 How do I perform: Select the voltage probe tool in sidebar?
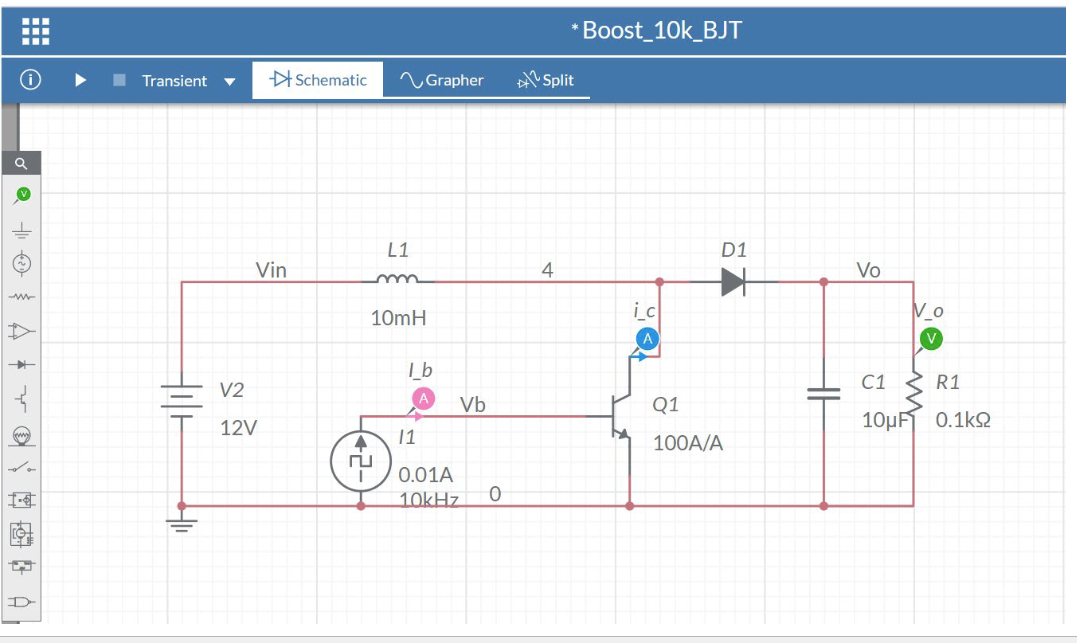click(x=22, y=196)
